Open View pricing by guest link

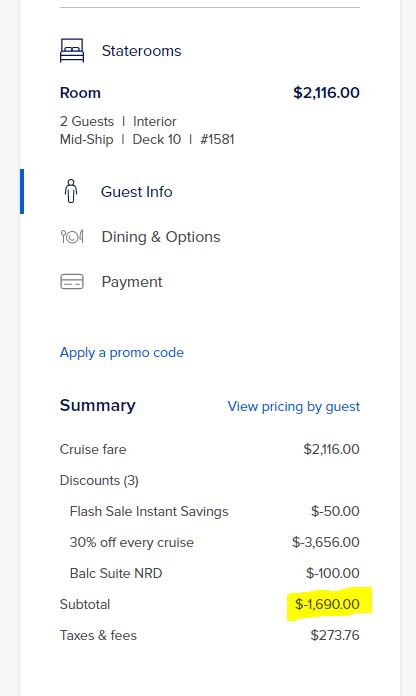(293, 406)
